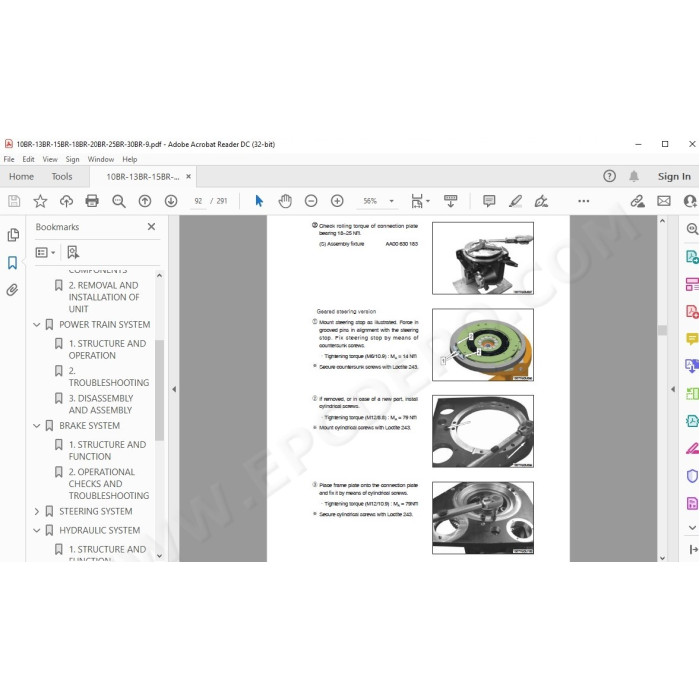
Task: Collapse left navigation pane arrow
Action: [x=174, y=389]
